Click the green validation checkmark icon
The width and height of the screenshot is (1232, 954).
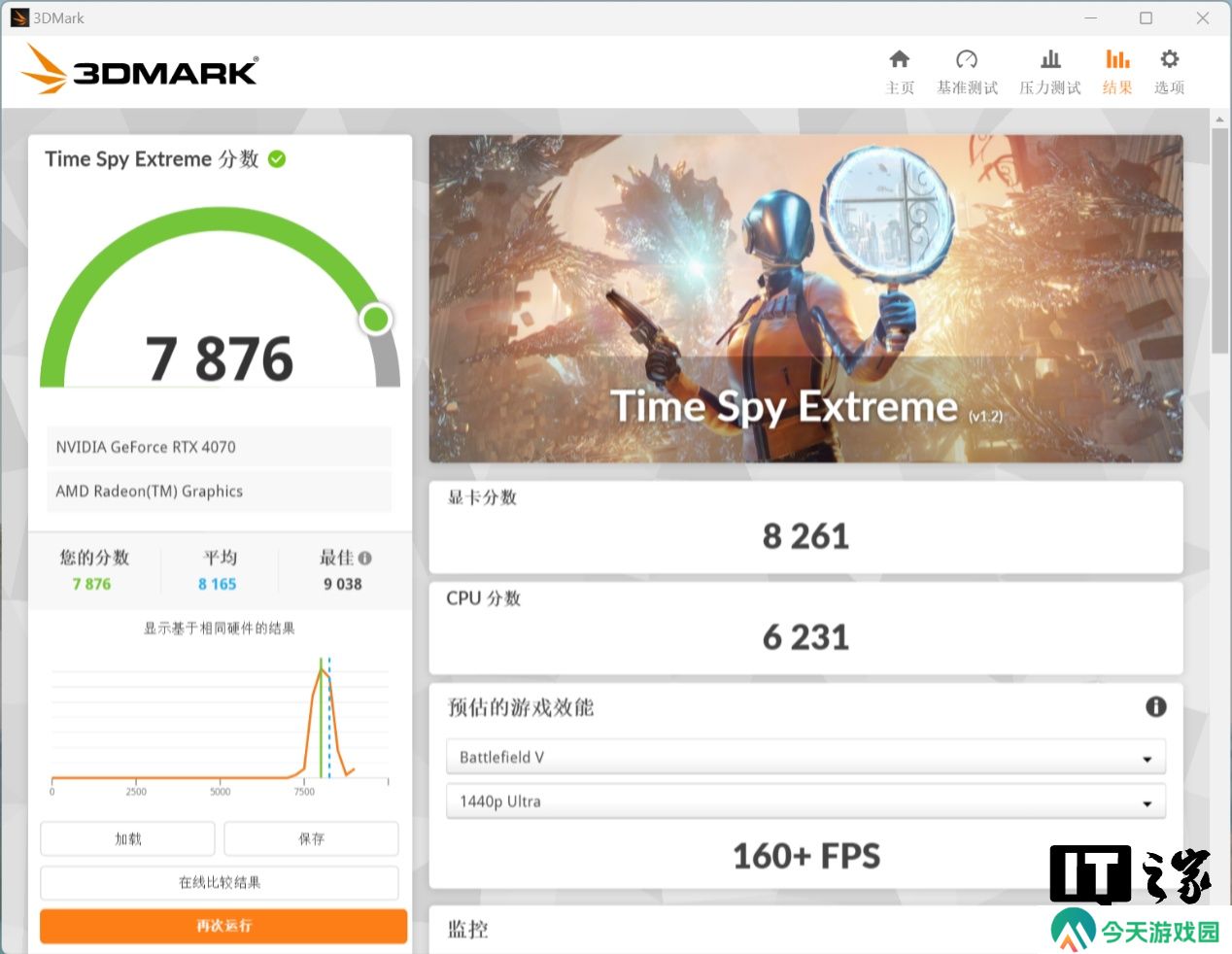pos(277,158)
